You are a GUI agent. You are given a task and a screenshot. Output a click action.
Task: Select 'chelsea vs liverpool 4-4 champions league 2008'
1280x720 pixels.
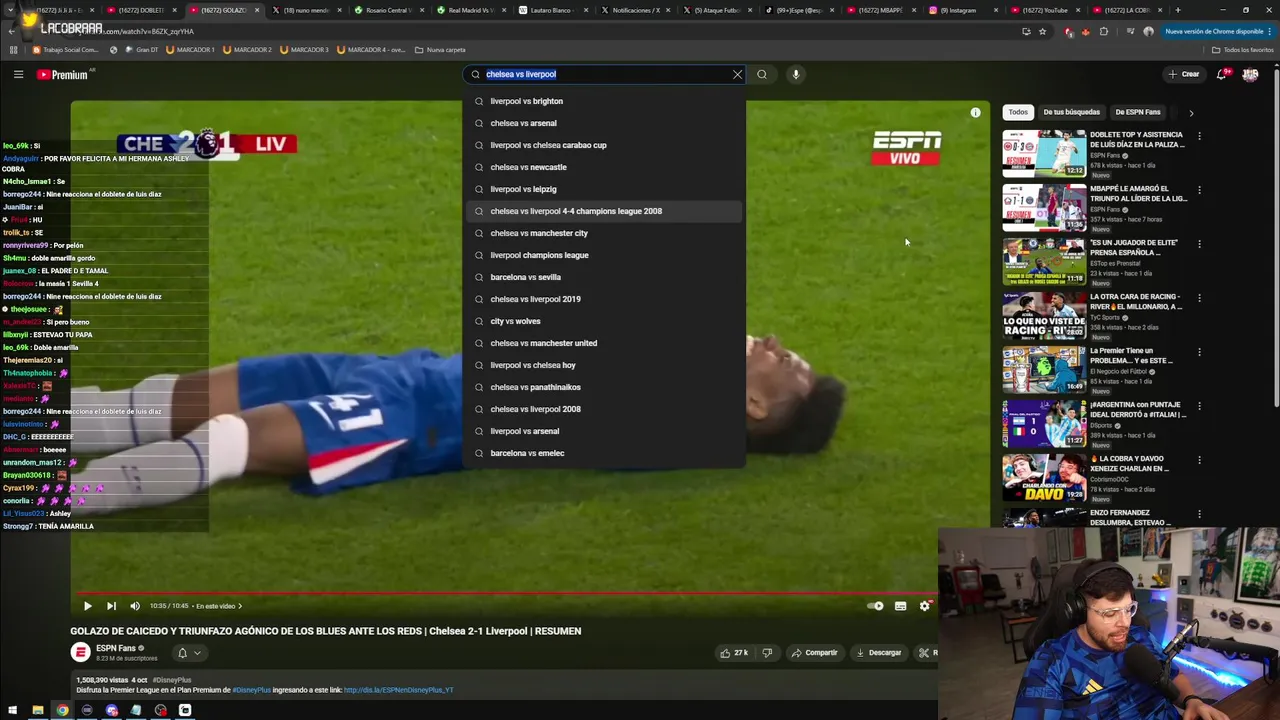pyautogui.click(x=605, y=211)
